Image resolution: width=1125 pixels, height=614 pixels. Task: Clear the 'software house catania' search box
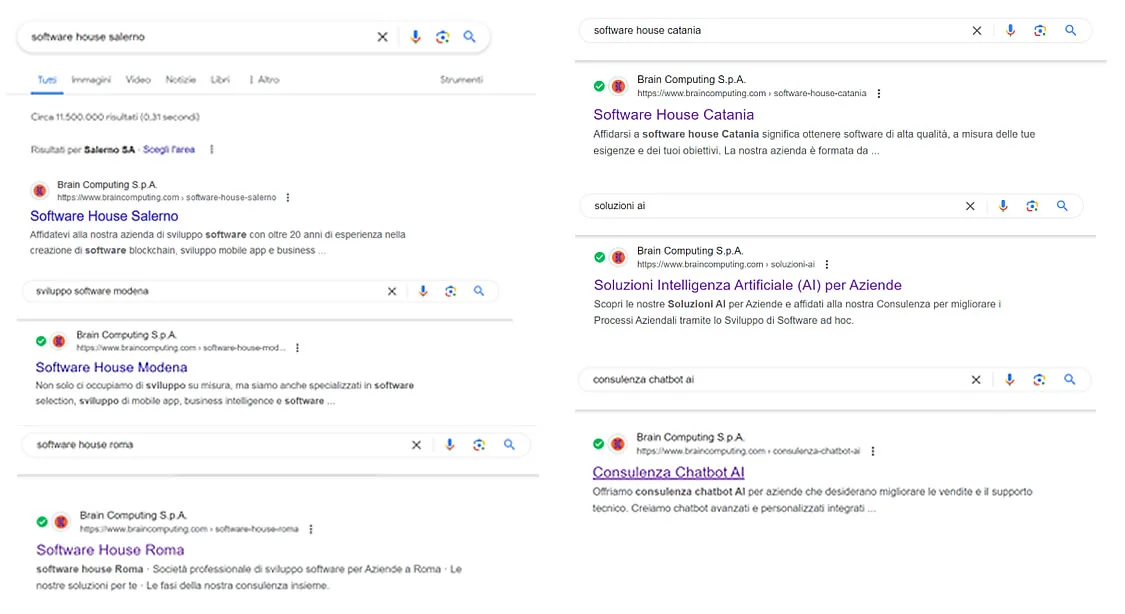pos(976,31)
